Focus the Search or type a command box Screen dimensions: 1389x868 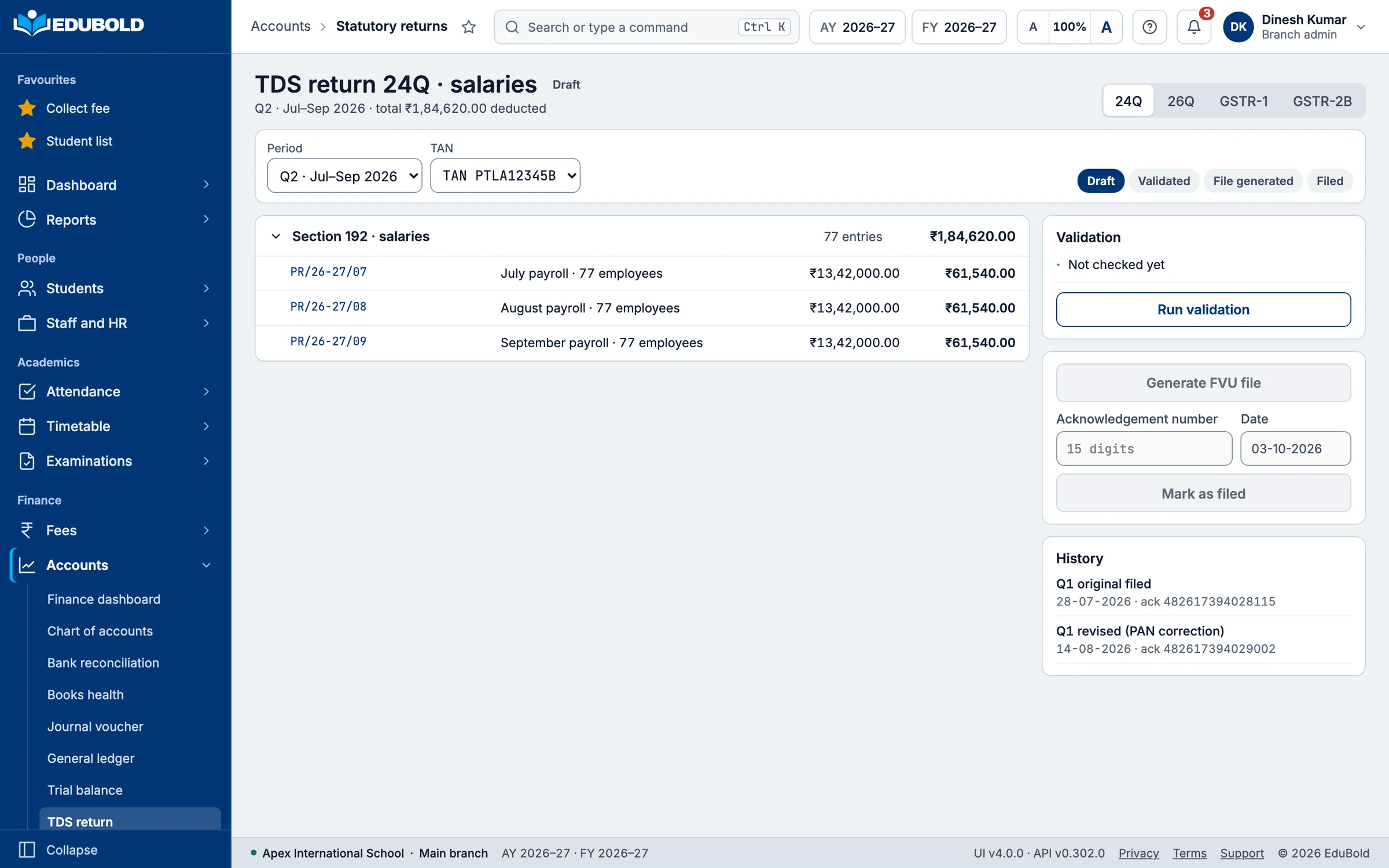pos(646,27)
